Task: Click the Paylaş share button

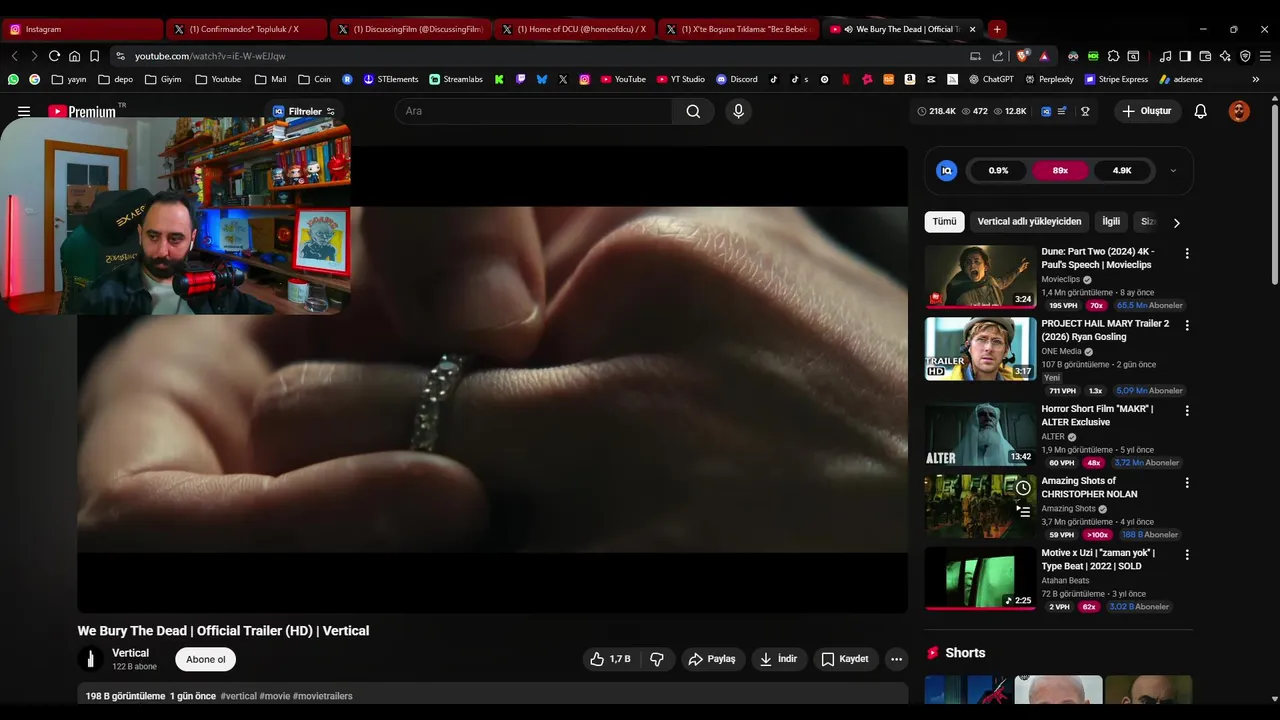Action: 713,659
